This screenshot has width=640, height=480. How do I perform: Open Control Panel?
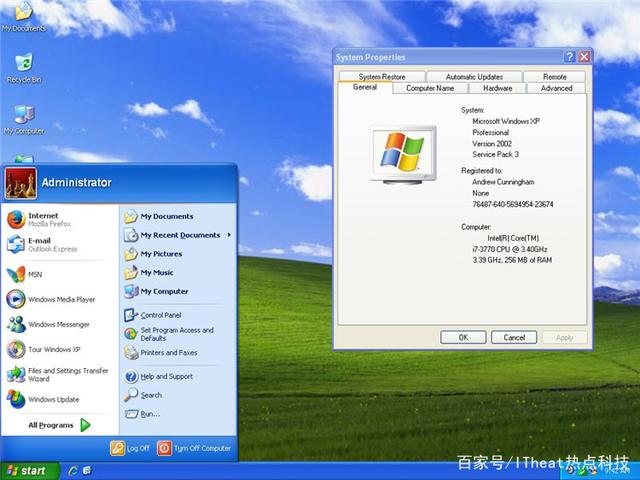coord(153,315)
